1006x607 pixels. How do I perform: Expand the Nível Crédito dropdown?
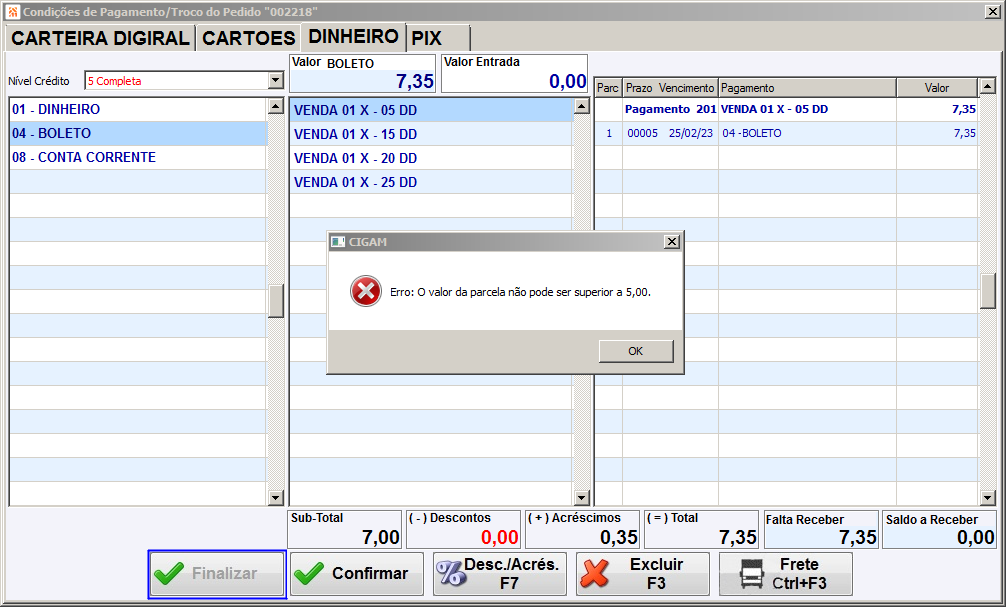(276, 80)
